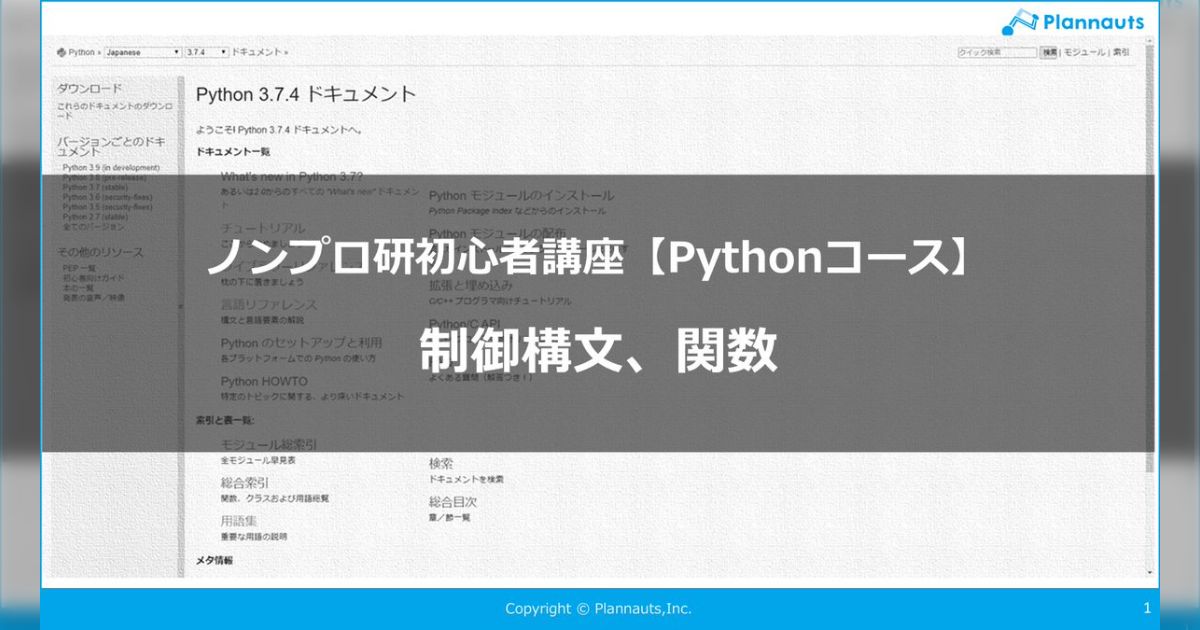Select Python 3.9 (in development) docs
The width and height of the screenshot is (1200, 630).
[x=110, y=168]
